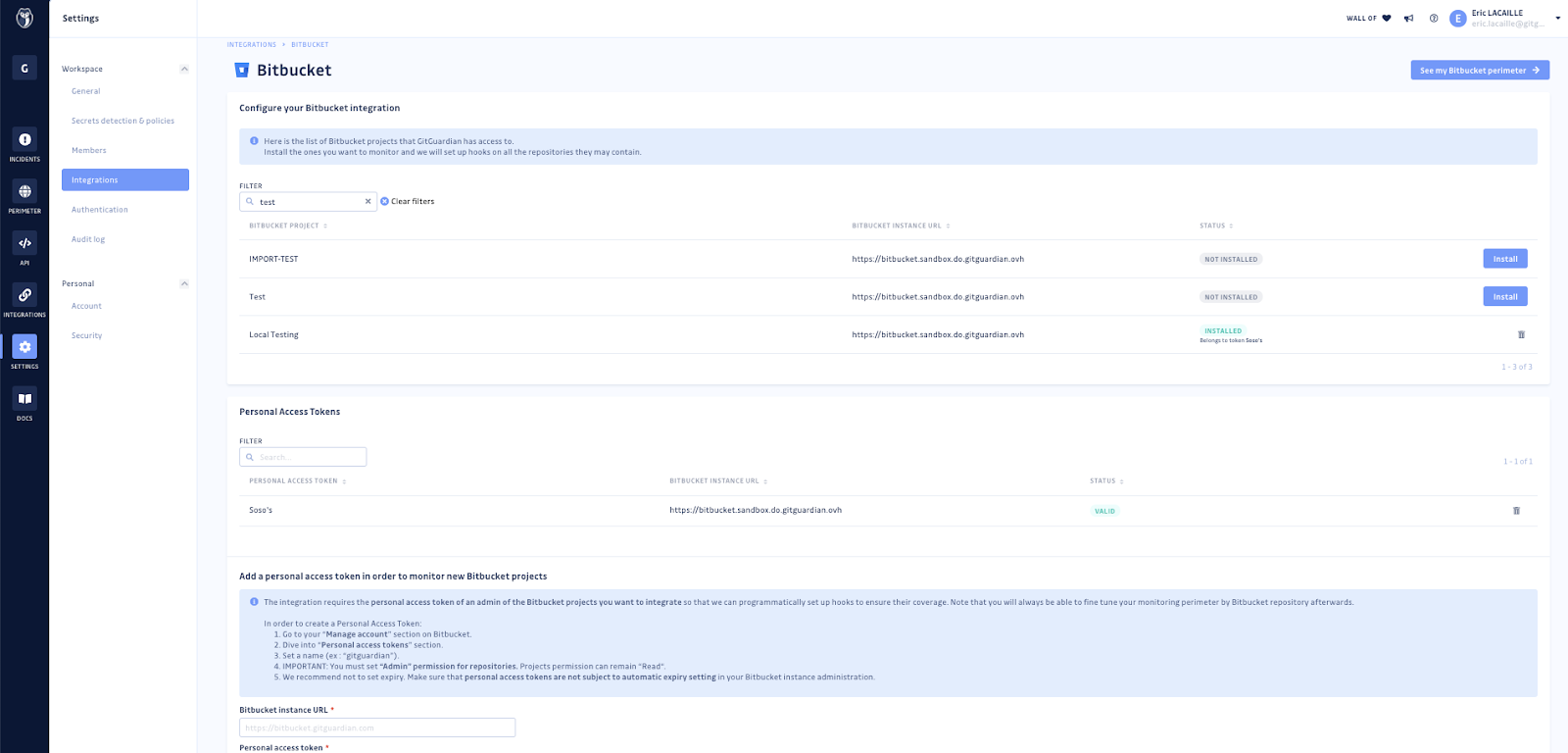Open the user account dropdown arrow
This screenshot has height=753, width=1568.
tap(1557, 18)
